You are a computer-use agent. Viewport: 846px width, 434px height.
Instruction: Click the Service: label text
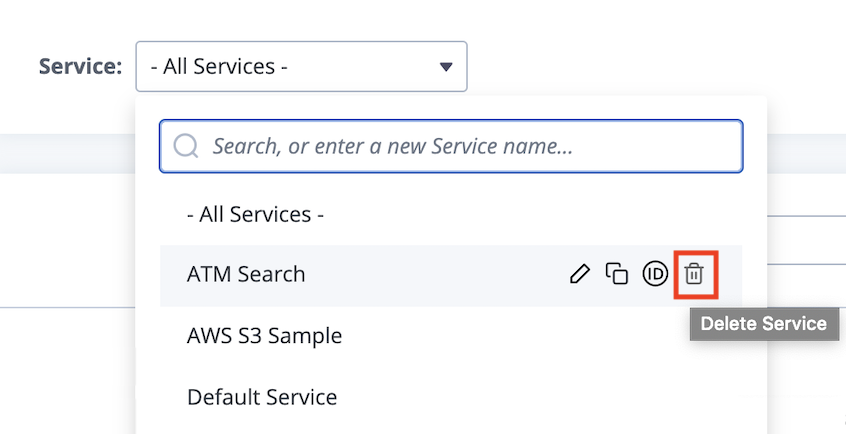80,66
